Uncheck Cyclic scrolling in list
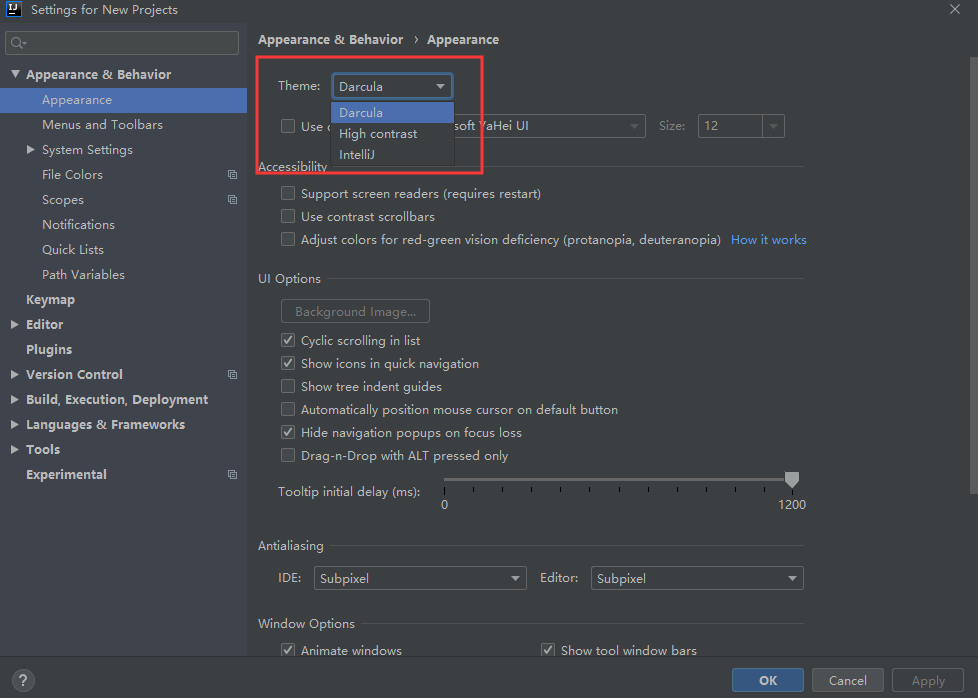This screenshot has width=978, height=698. (x=288, y=341)
